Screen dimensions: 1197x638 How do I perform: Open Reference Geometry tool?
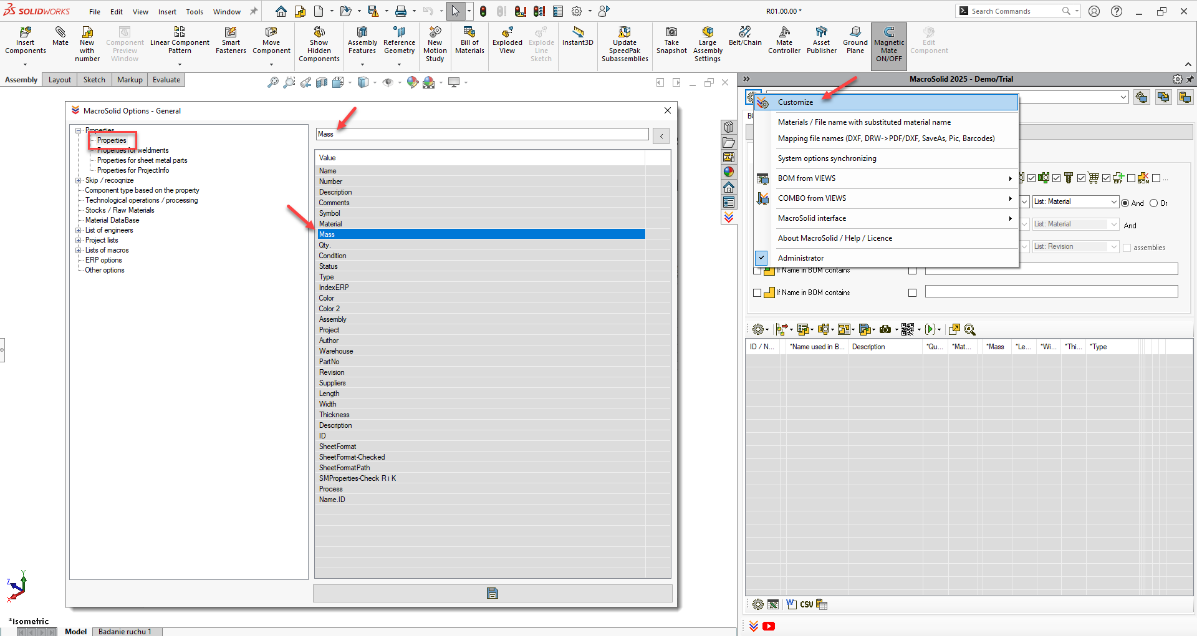click(399, 40)
